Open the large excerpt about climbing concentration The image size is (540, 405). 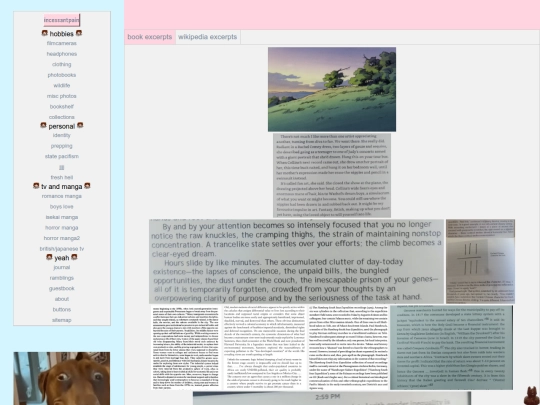point(297,261)
